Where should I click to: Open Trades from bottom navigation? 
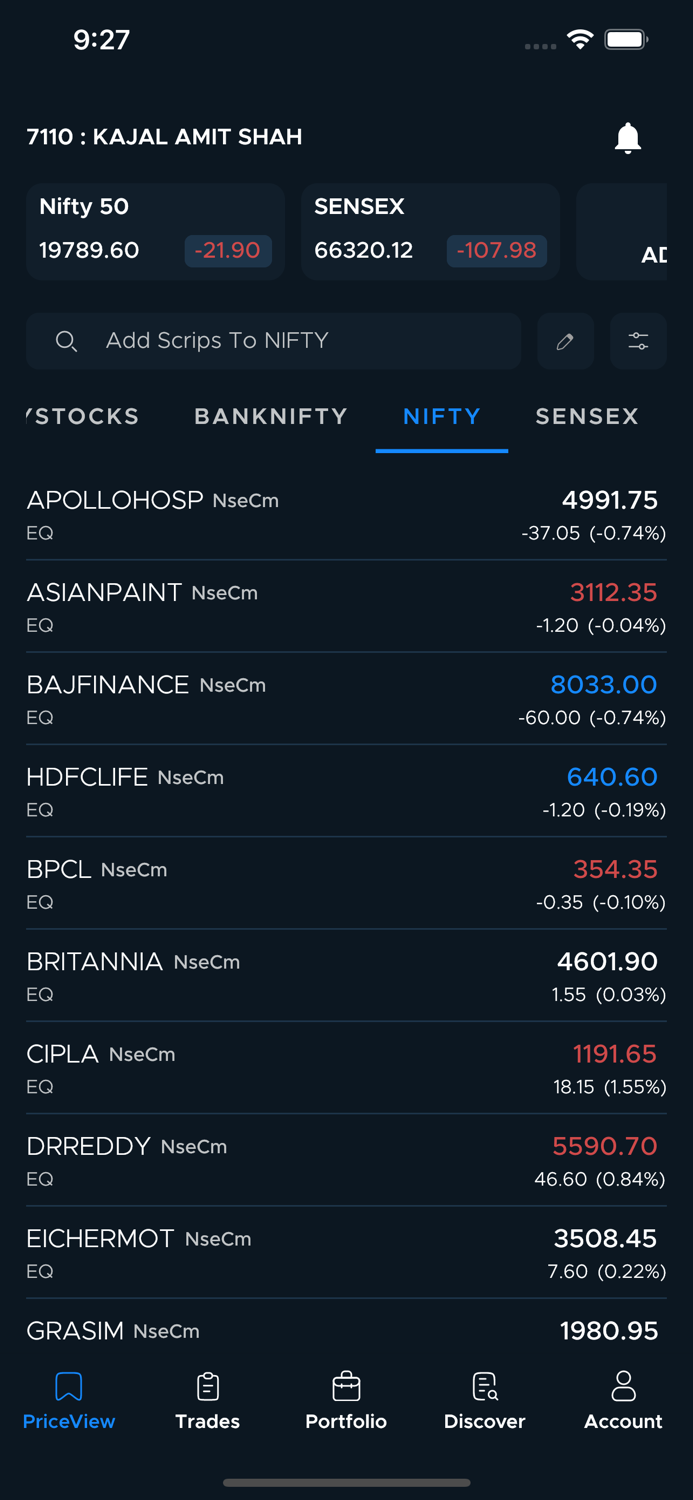coord(207,1400)
